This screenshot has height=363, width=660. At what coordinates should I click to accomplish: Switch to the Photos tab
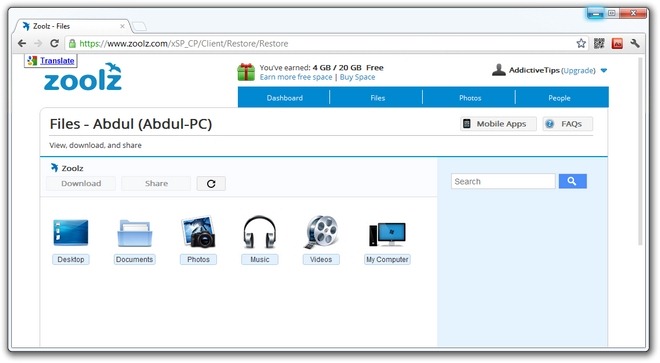point(470,98)
